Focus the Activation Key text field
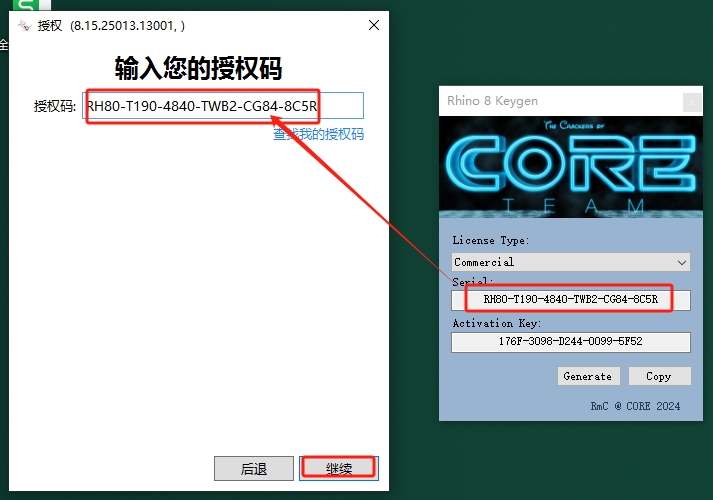Viewport: 713px width, 500px height. [x=571, y=343]
